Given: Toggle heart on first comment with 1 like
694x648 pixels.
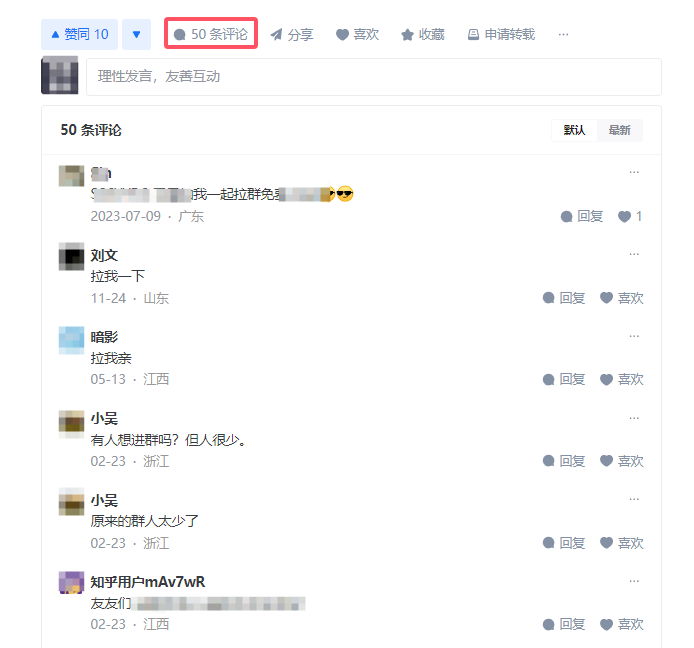Looking at the screenshot, I should coord(630,216).
